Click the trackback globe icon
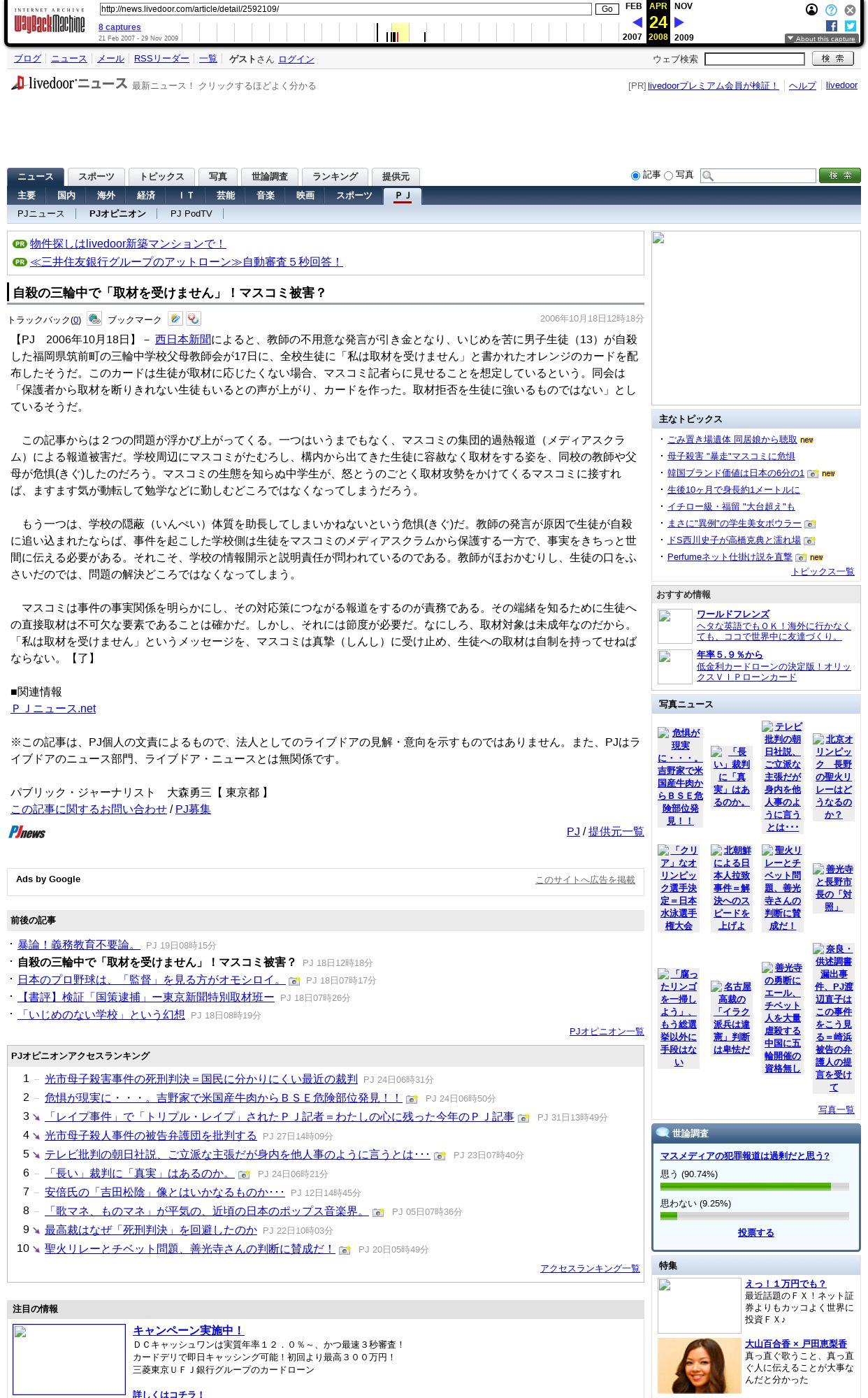Image resolution: width=868 pixels, height=1398 pixels. point(94,319)
